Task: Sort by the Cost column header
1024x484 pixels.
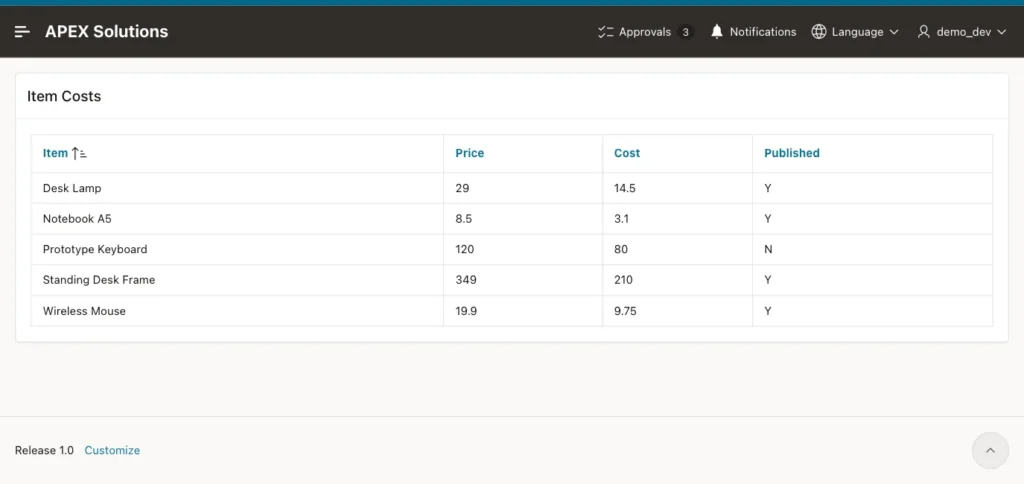Action: click(x=627, y=153)
